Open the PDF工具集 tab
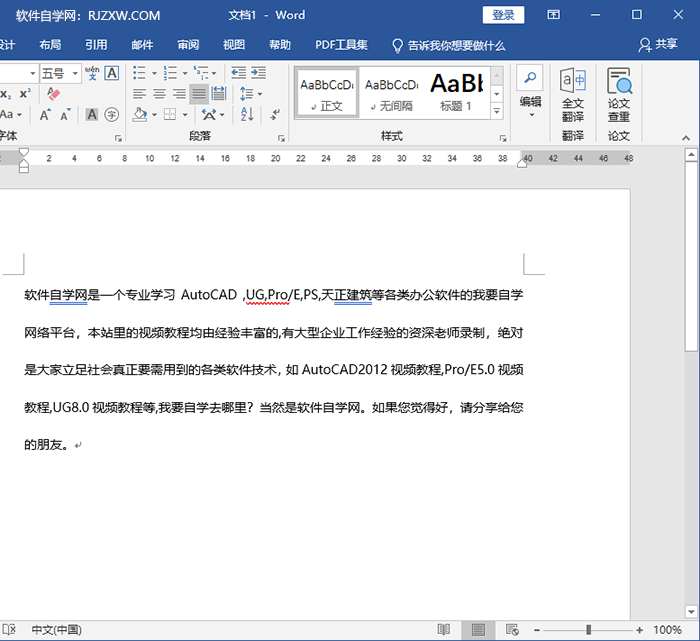 click(342, 45)
